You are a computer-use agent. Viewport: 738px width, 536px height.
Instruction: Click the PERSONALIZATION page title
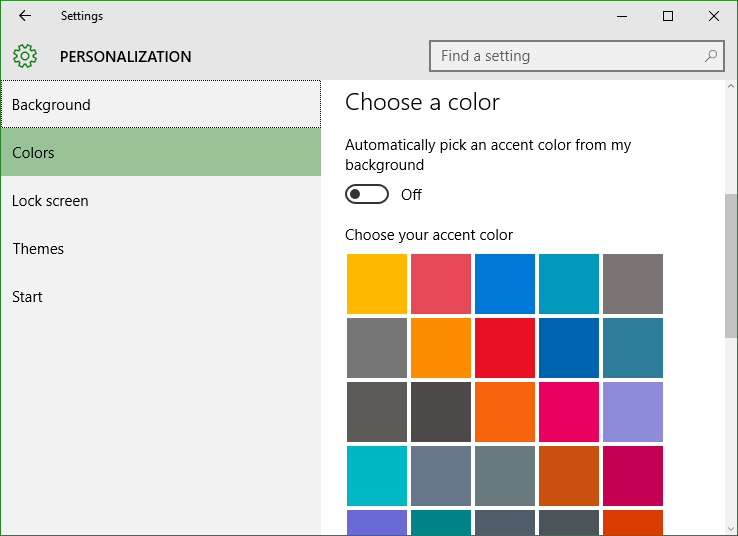click(125, 56)
